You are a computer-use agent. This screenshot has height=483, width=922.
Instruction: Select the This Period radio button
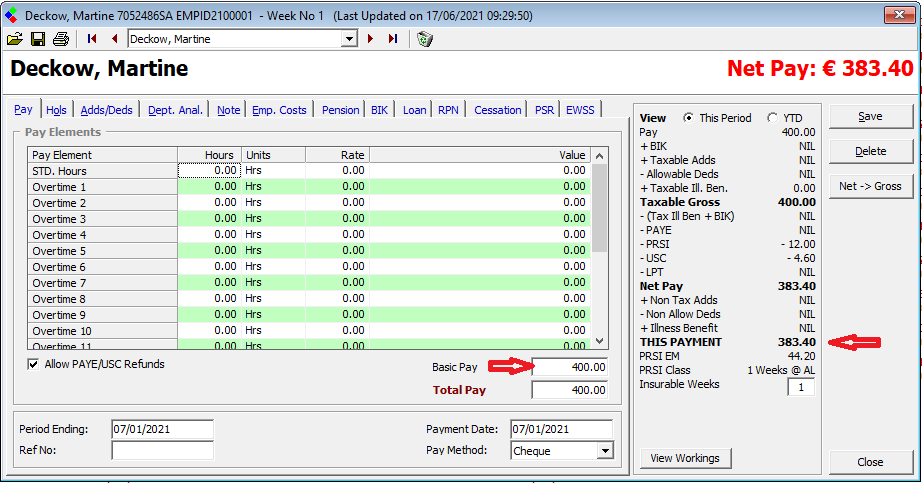click(x=688, y=118)
